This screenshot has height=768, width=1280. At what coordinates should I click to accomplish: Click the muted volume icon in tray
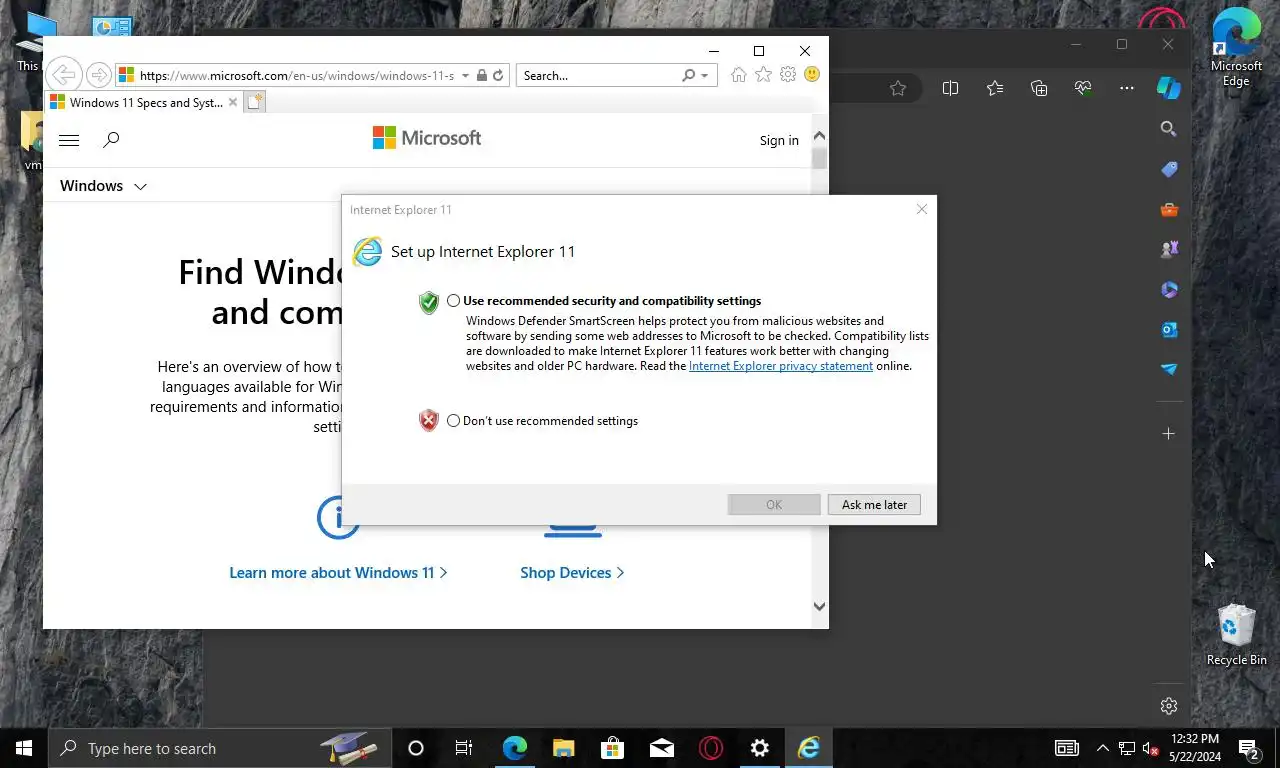(x=1150, y=748)
